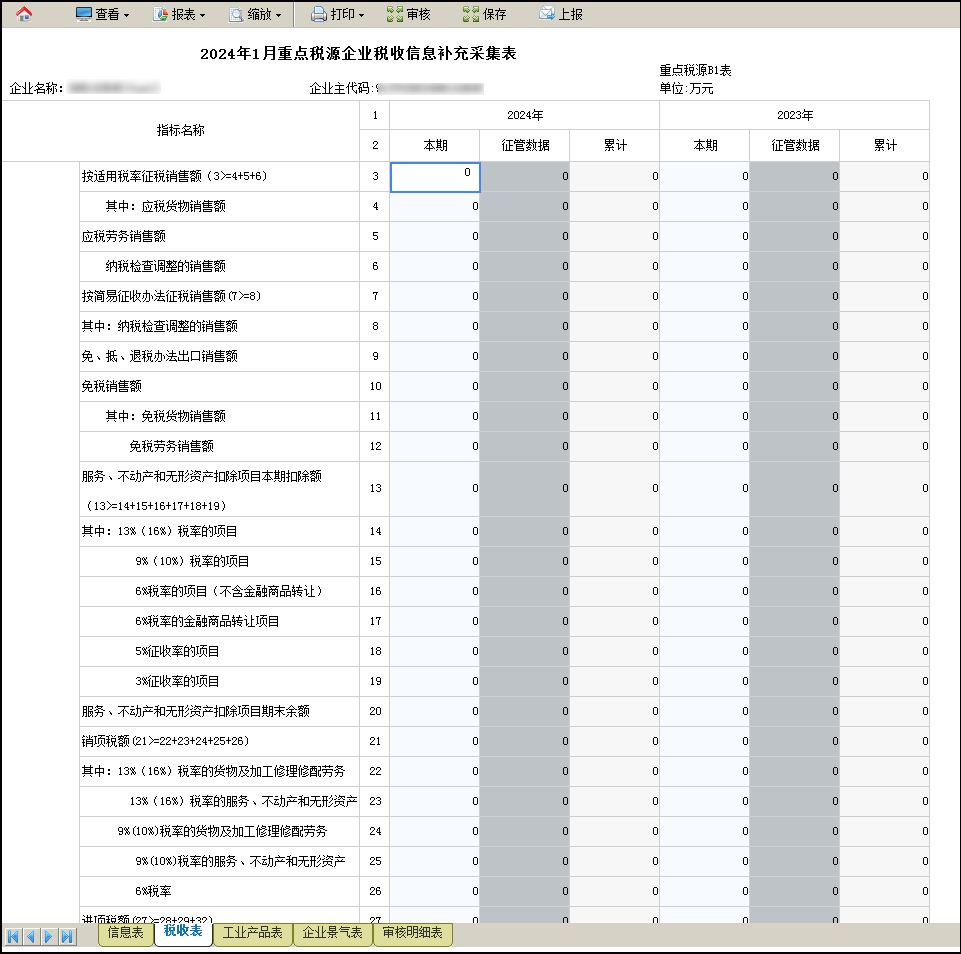Click the 服务、不动产和无形资产扣除项目期末余额 label
Screen dimensions: 961x954
[x=196, y=711]
